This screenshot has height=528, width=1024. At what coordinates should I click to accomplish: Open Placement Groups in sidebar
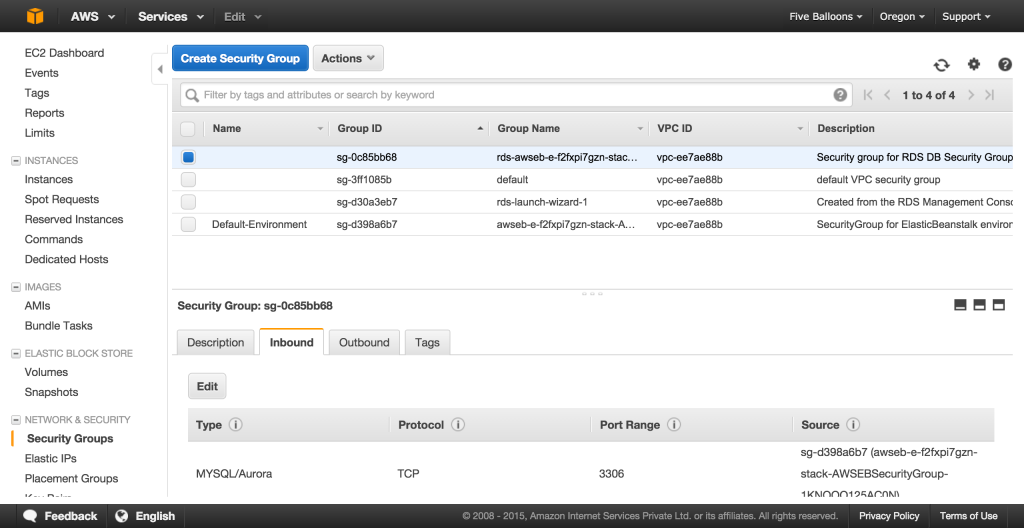(x=71, y=478)
